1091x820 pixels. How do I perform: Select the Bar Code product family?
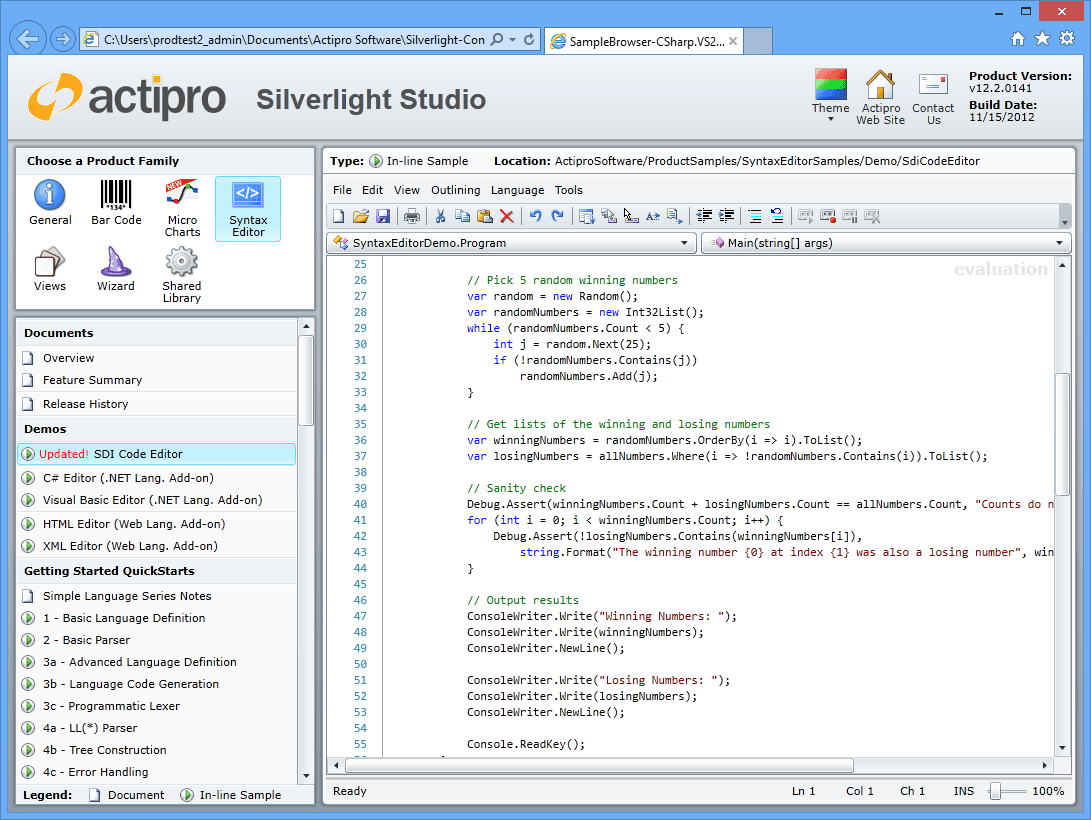[x=116, y=203]
